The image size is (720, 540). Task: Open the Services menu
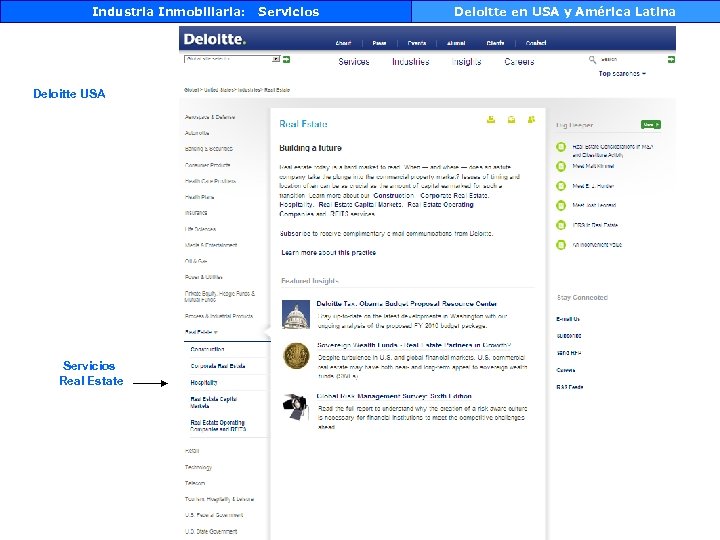pos(354,62)
